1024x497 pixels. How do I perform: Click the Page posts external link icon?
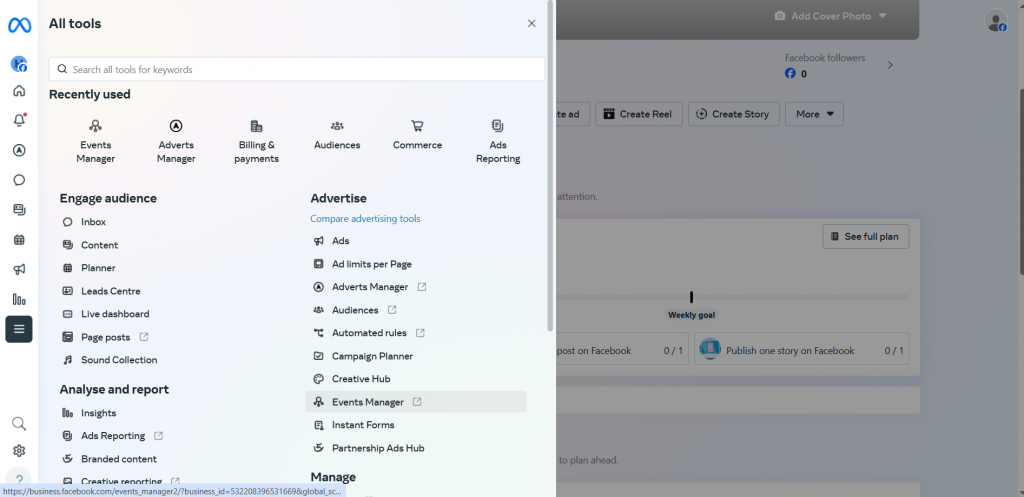(x=144, y=337)
